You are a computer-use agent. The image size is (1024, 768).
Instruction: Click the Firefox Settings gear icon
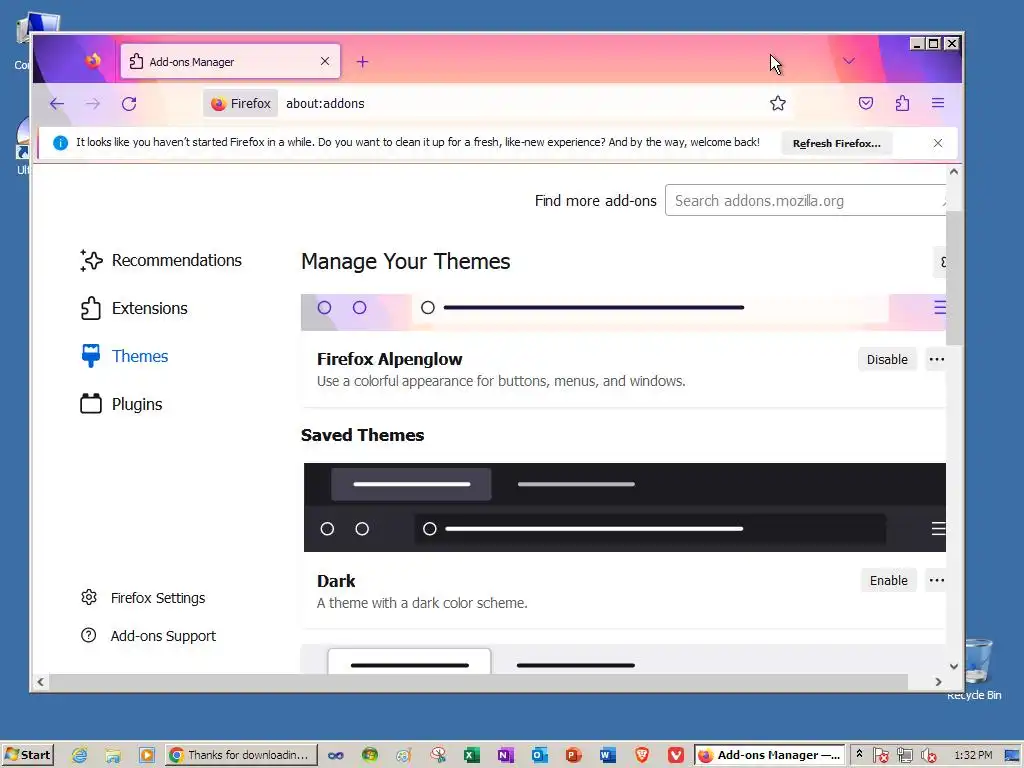point(89,597)
